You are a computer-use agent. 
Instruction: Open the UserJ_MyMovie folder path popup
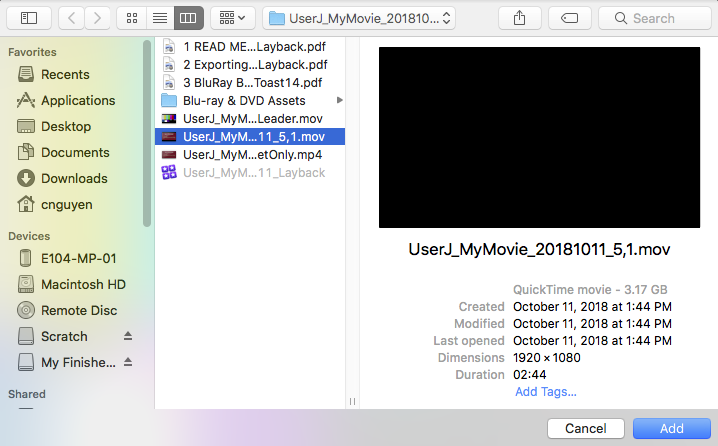pos(359,18)
